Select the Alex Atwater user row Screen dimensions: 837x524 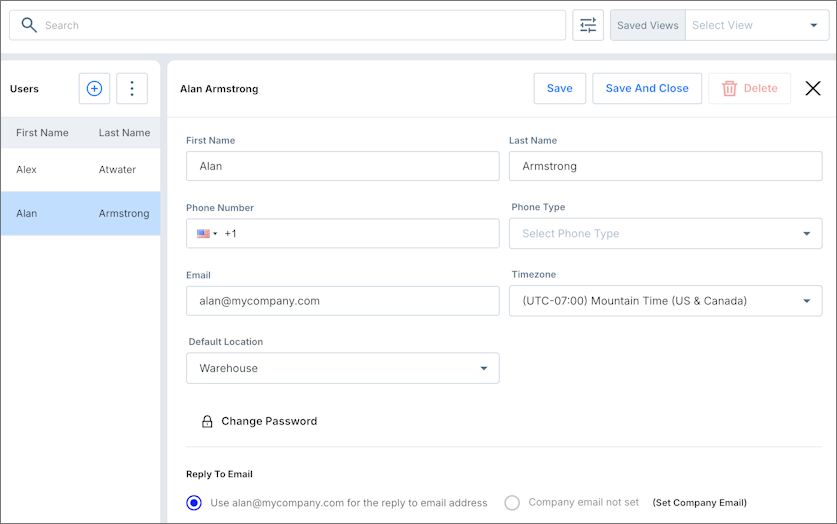[x=80, y=170]
